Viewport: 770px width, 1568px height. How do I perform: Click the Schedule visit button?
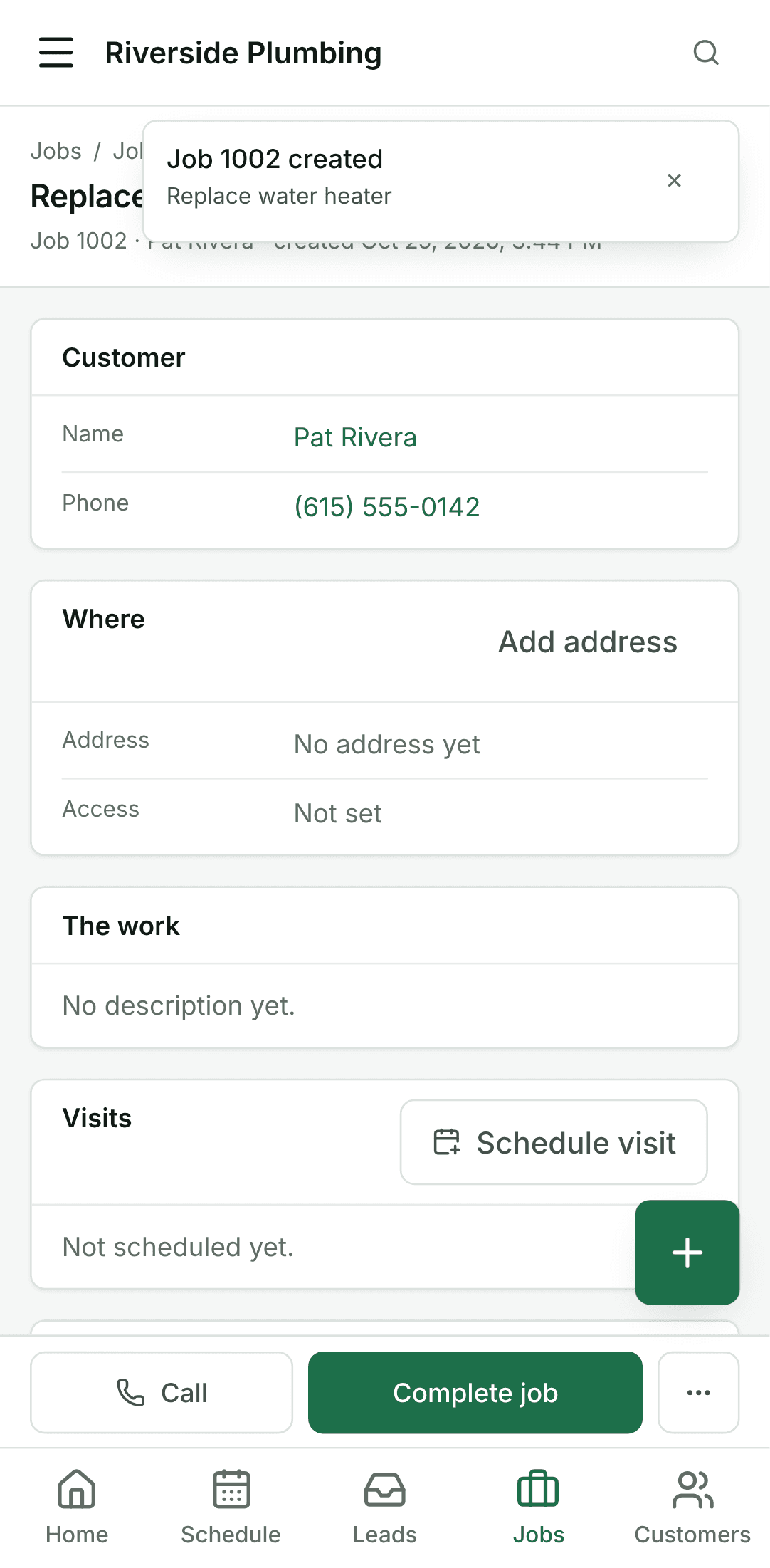coord(554,1142)
